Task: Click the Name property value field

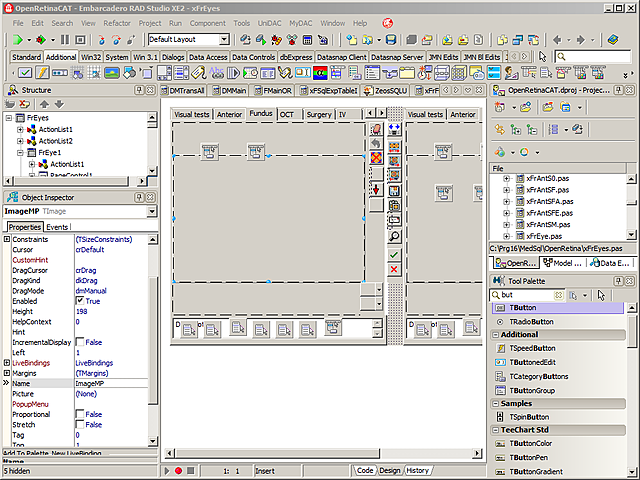Action: pyautogui.click(x=110, y=383)
